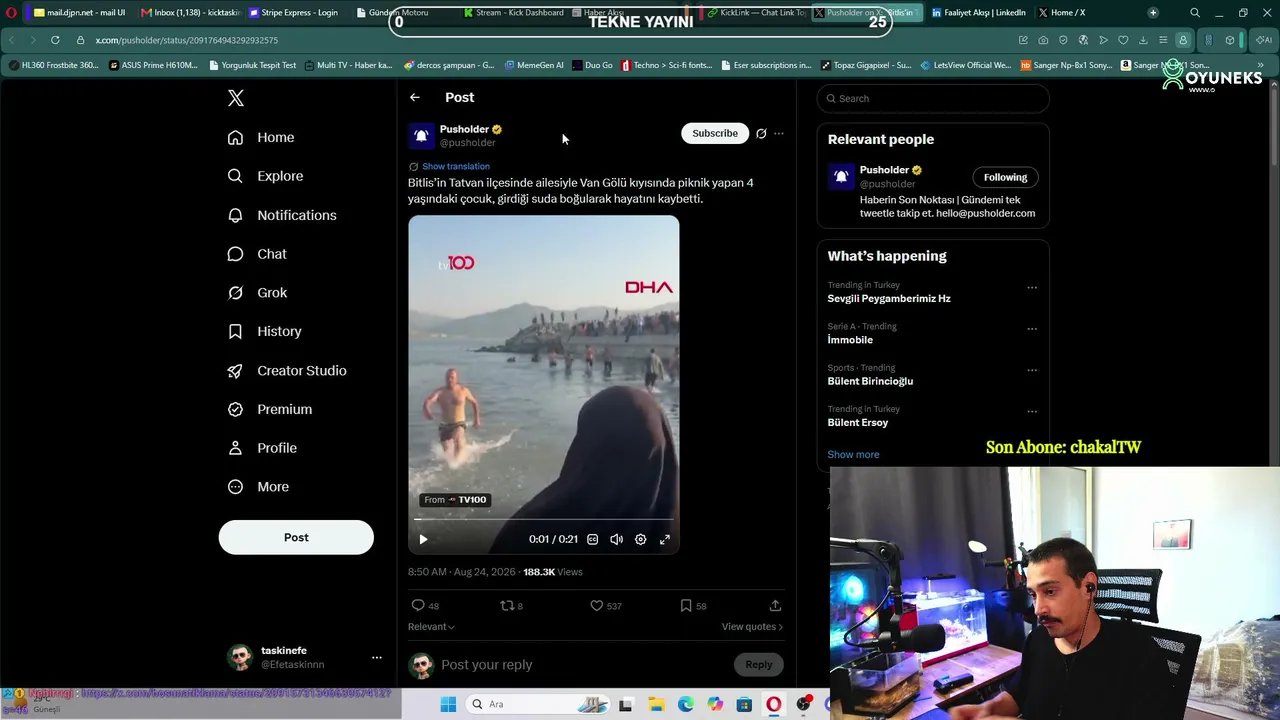Open options for İmmobile trend
Viewport: 1280px width, 720px height.
(x=1032, y=329)
